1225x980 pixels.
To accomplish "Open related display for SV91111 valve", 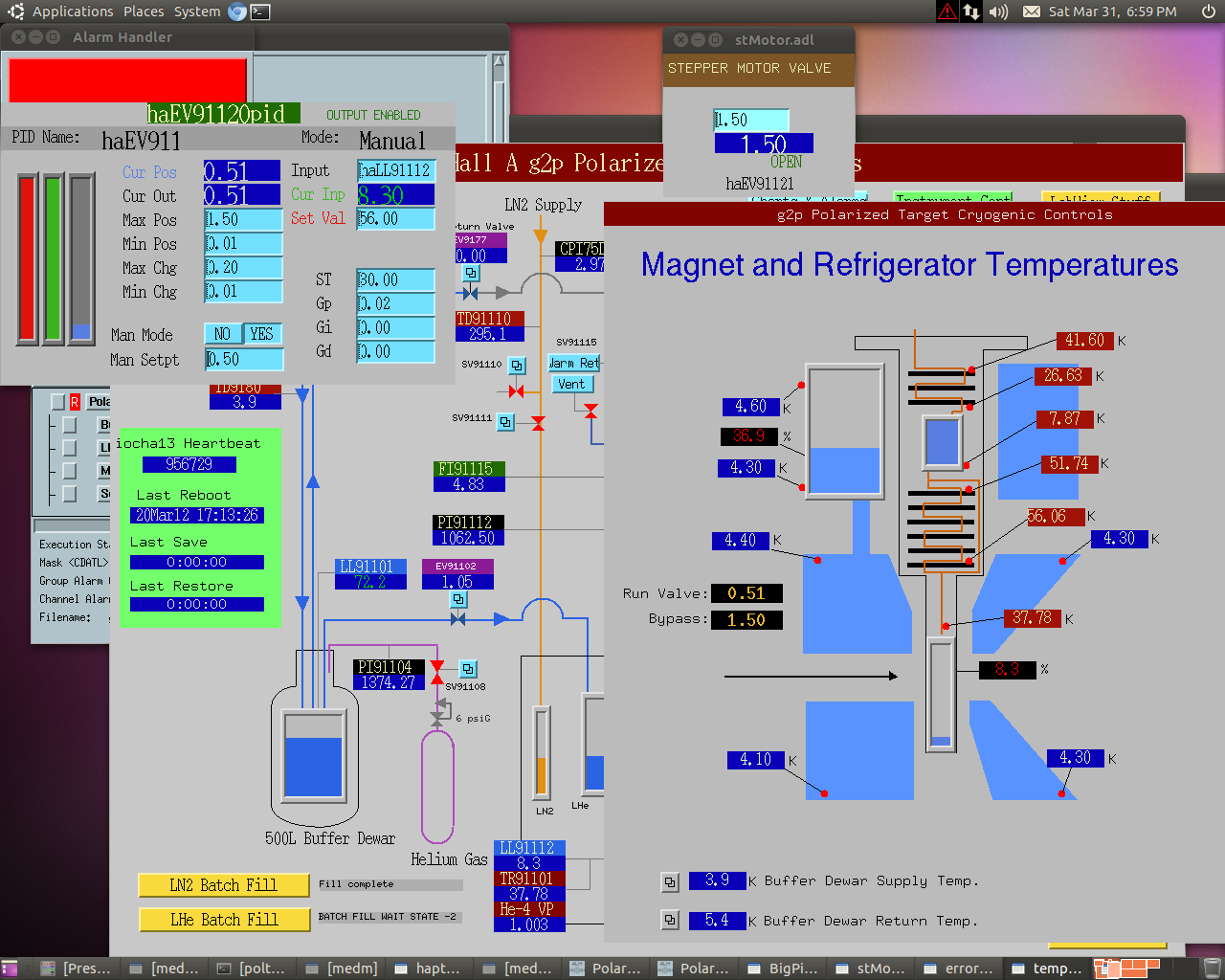I will coord(506,421).
